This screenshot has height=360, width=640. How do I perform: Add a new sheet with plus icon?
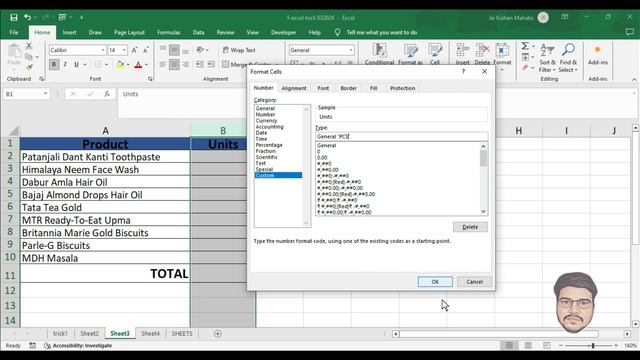[x=218, y=333]
